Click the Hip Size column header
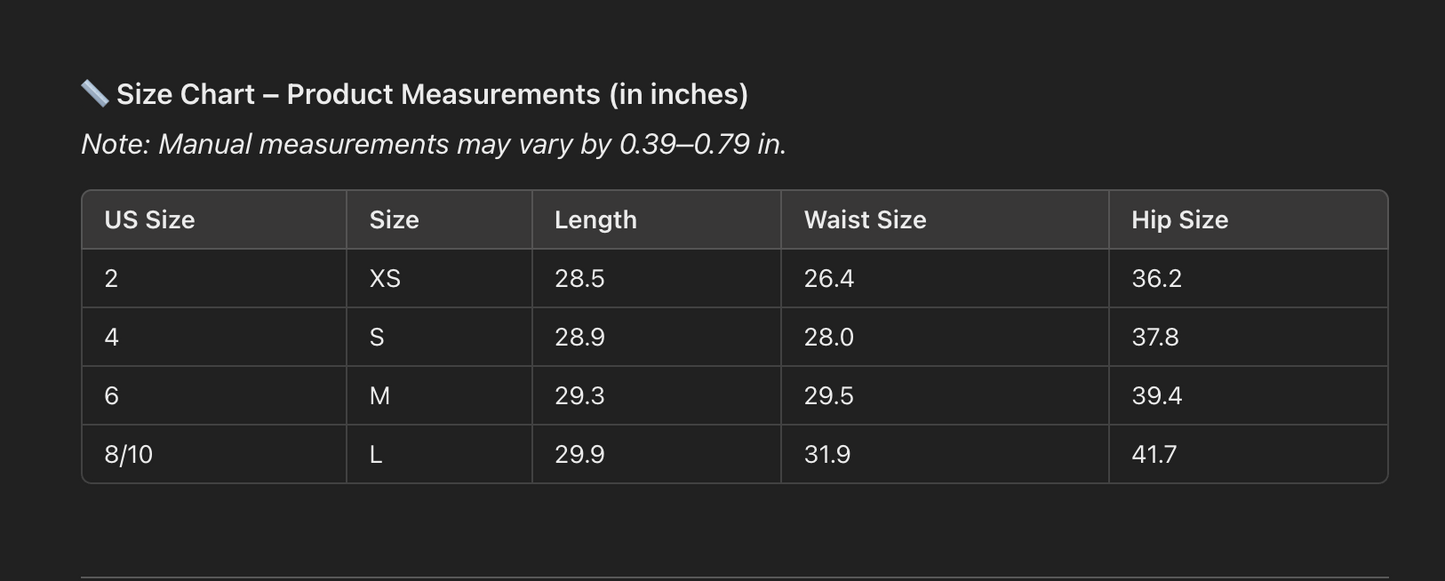The image size is (1445, 581). coord(1180,220)
